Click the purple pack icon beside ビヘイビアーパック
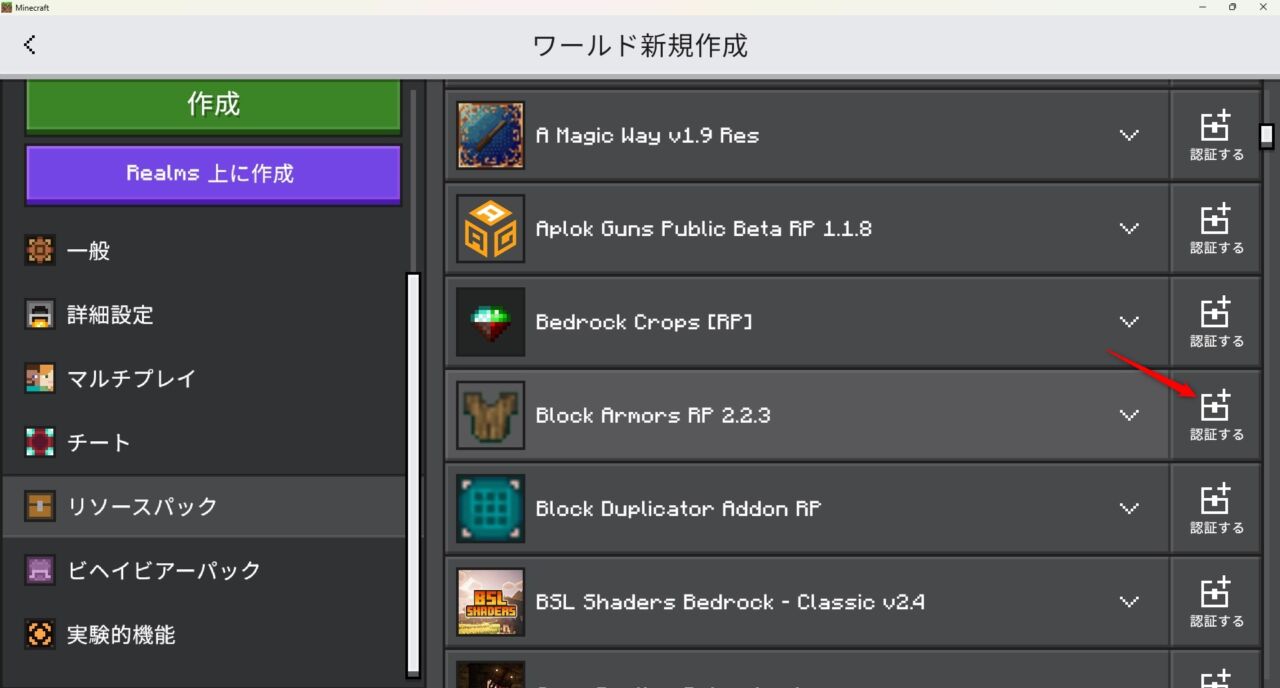 (x=40, y=571)
